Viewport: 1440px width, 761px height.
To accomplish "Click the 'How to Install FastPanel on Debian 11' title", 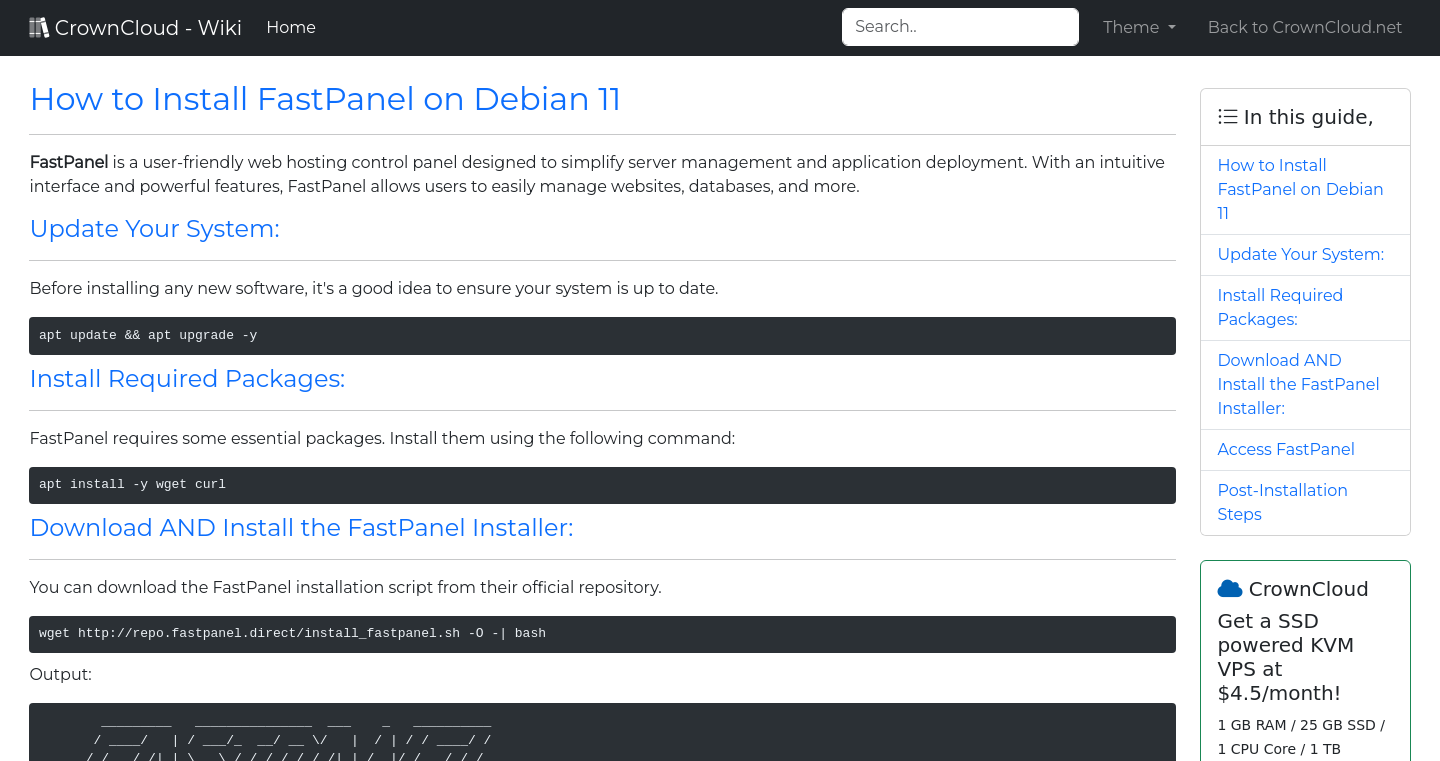I will pyautogui.click(x=325, y=99).
